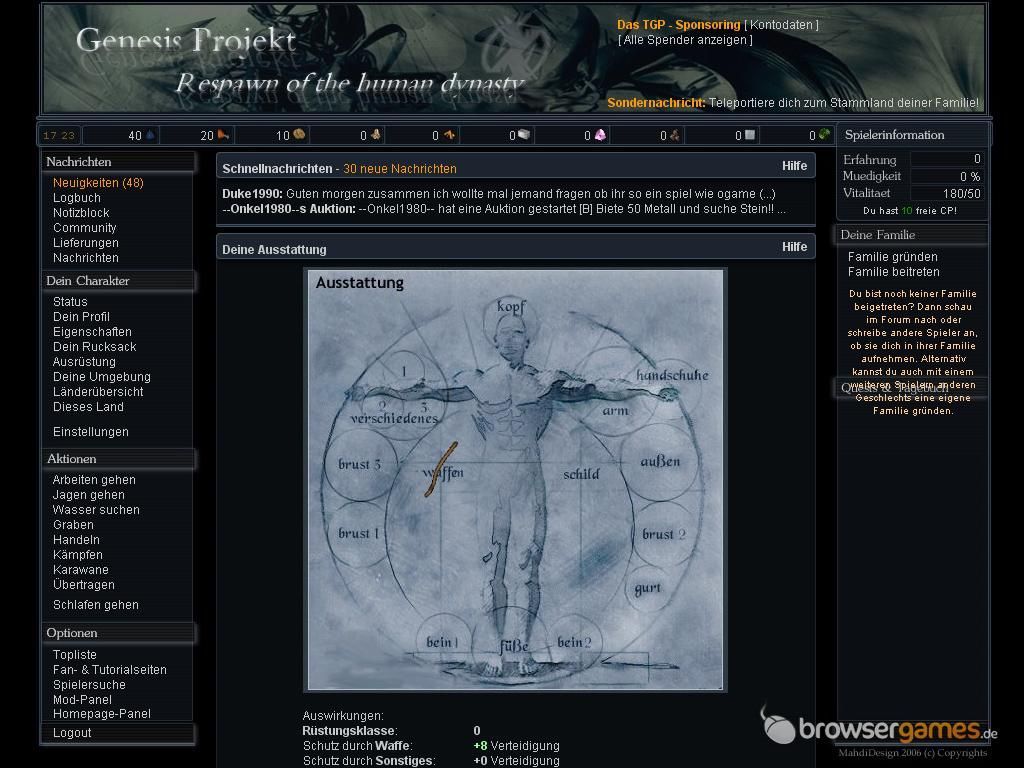Open Fan- & Tutorialseiten
The height and width of the screenshot is (768, 1024).
tap(110, 670)
